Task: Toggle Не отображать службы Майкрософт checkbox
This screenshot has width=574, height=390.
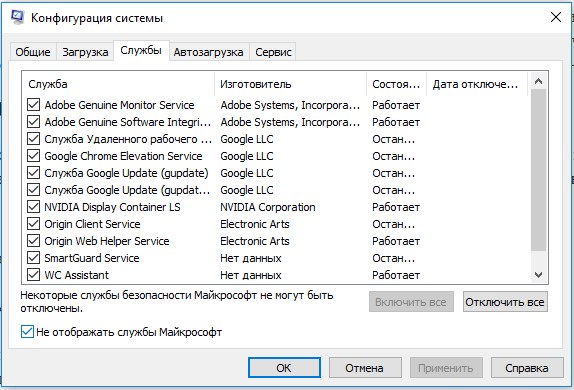Action: pos(27,332)
